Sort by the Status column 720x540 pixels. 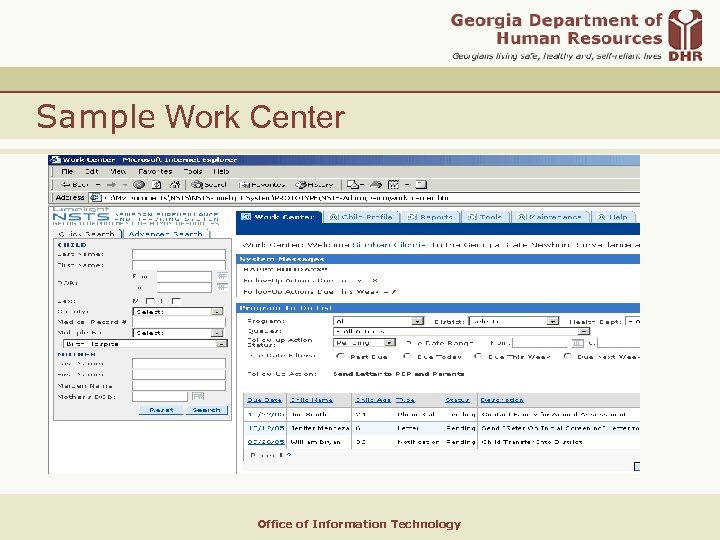coord(457,400)
